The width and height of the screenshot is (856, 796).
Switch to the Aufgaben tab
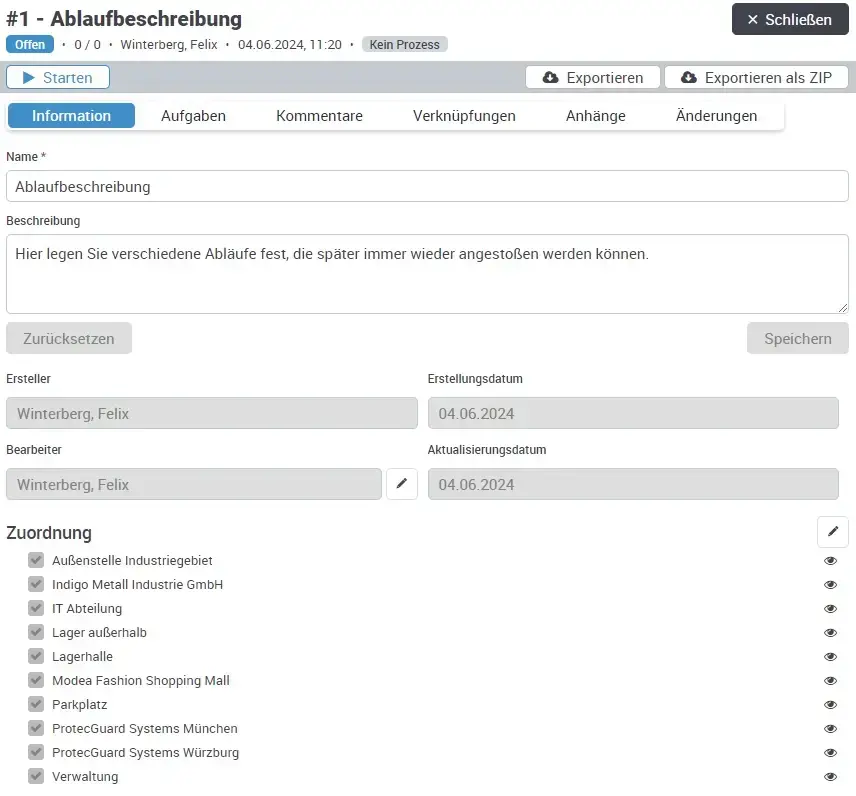(193, 116)
